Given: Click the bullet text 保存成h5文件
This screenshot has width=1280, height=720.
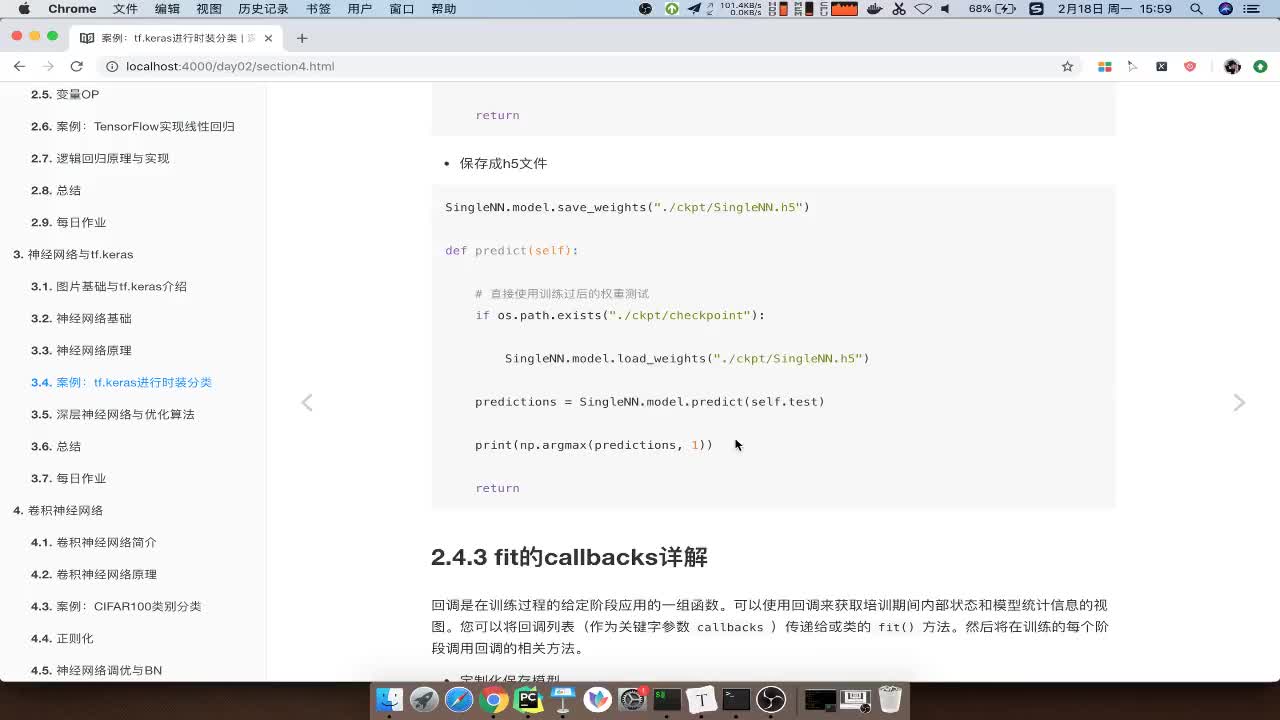Looking at the screenshot, I should [x=503, y=163].
